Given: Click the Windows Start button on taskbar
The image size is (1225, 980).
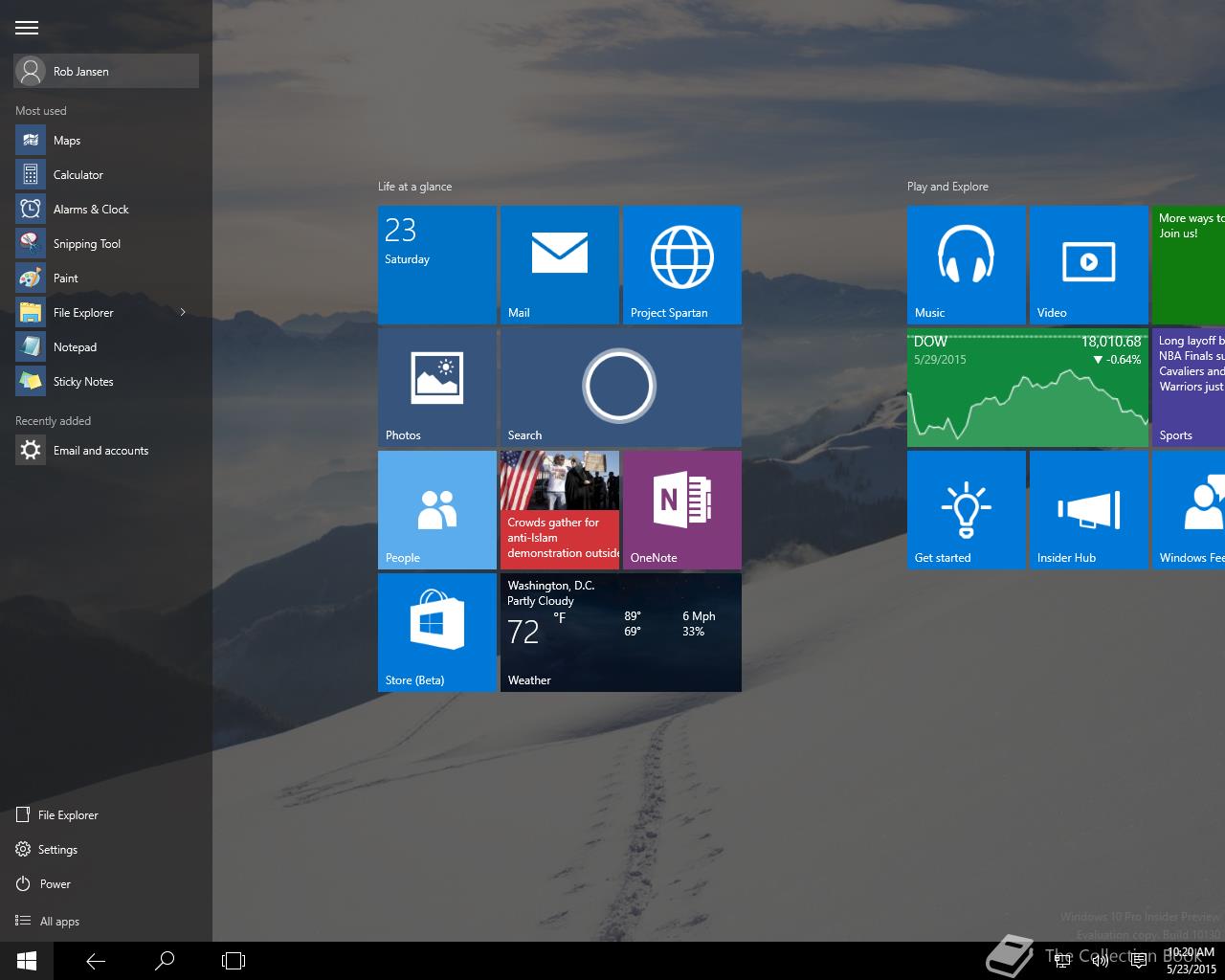Looking at the screenshot, I should 27,961.
